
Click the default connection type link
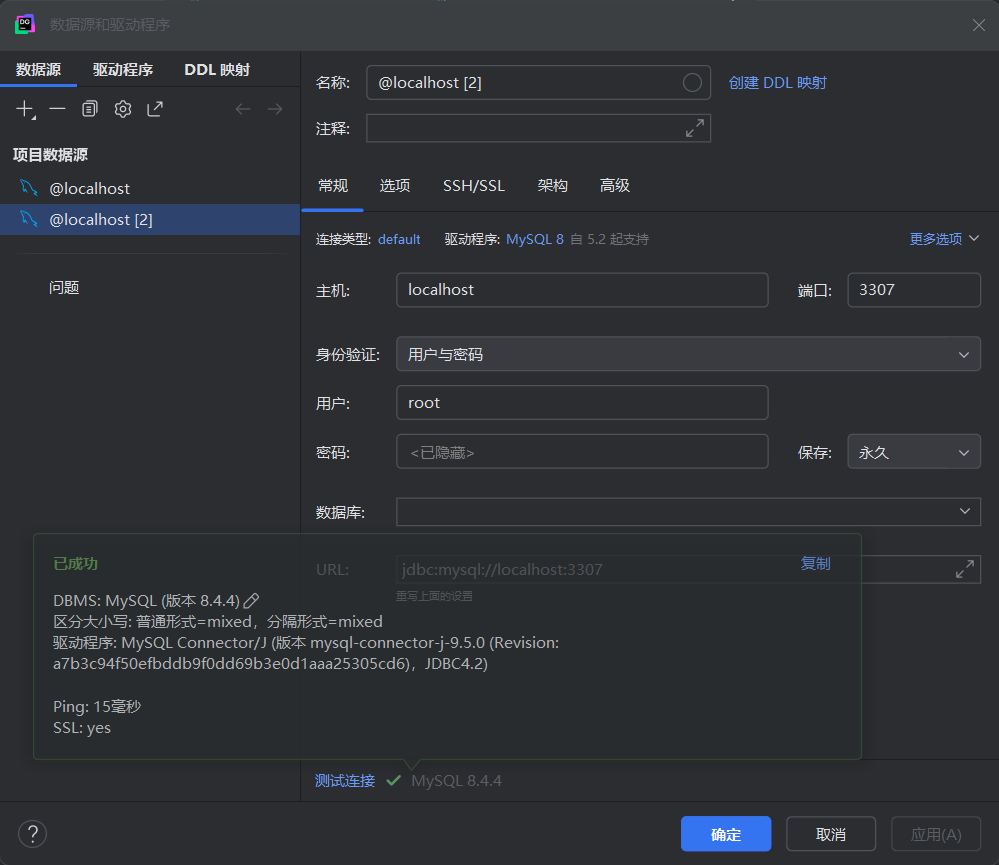(x=399, y=239)
